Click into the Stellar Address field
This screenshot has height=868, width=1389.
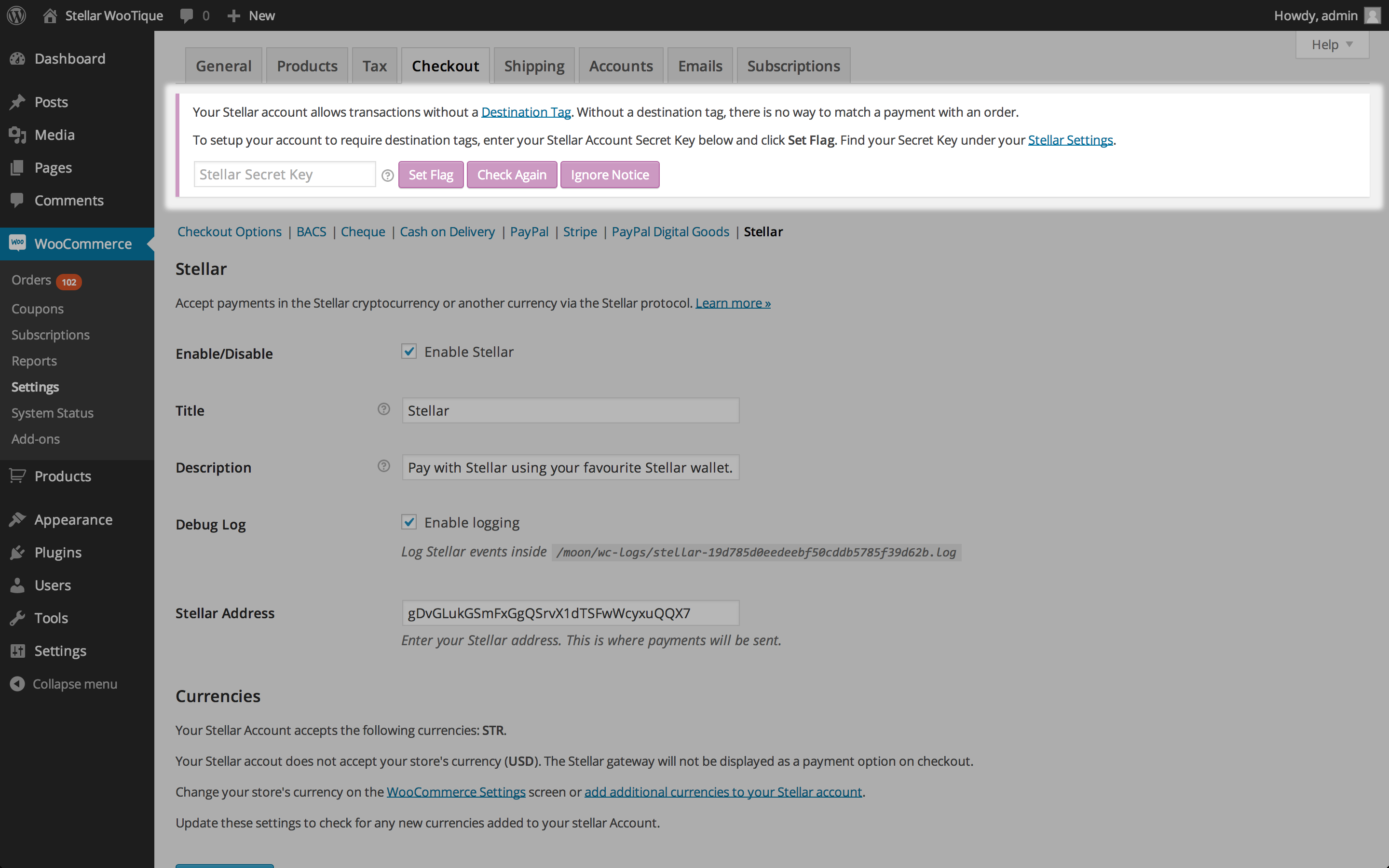[571, 613]
